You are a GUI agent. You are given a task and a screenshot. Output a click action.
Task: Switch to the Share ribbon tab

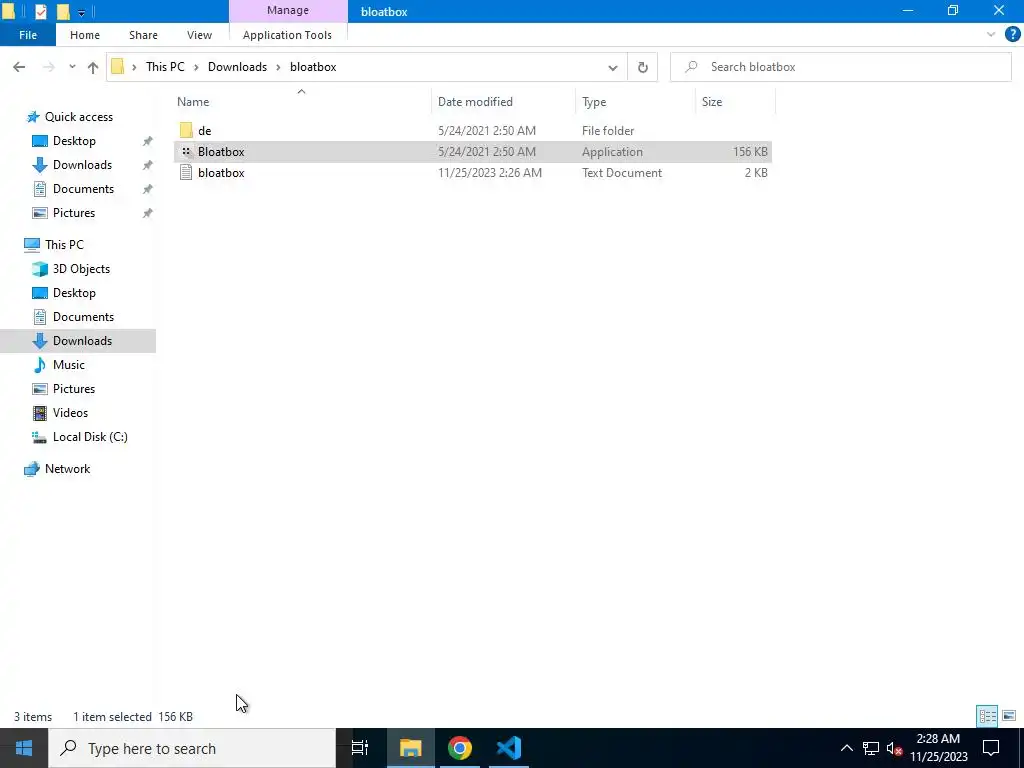coord(143,35)
